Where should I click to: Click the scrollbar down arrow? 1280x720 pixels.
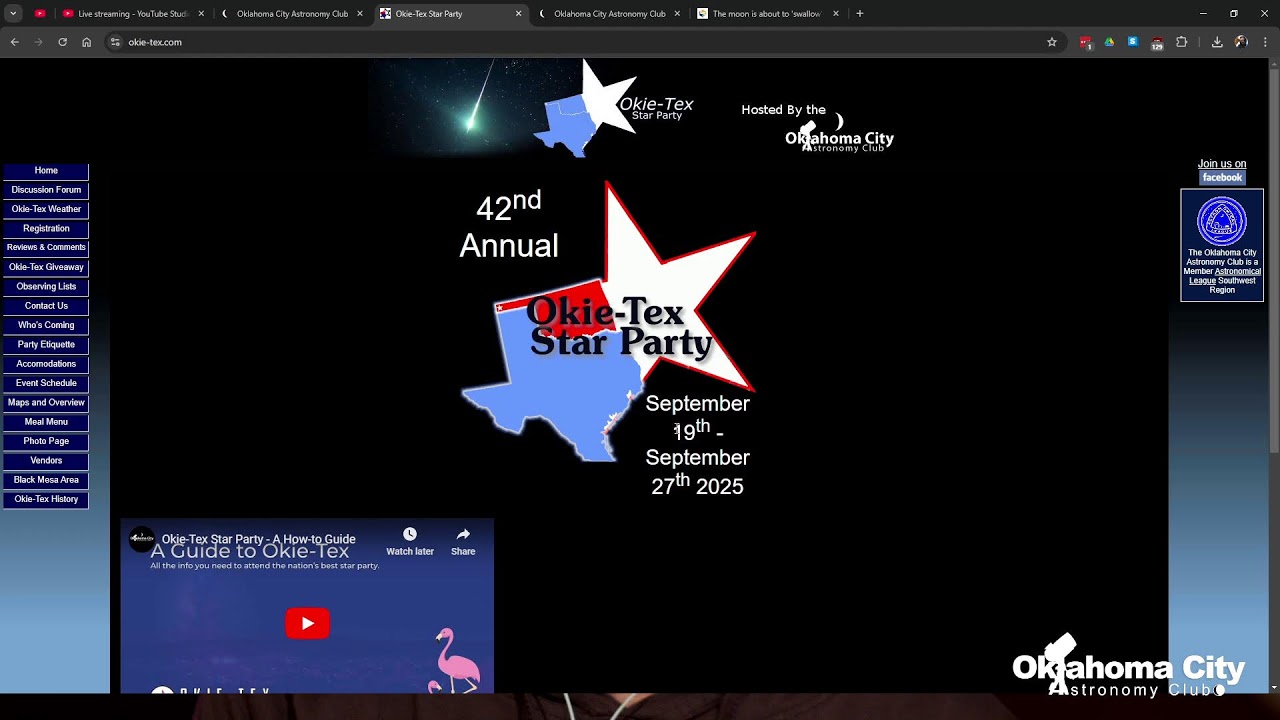pyautogui.click(x=1273, y=688)
